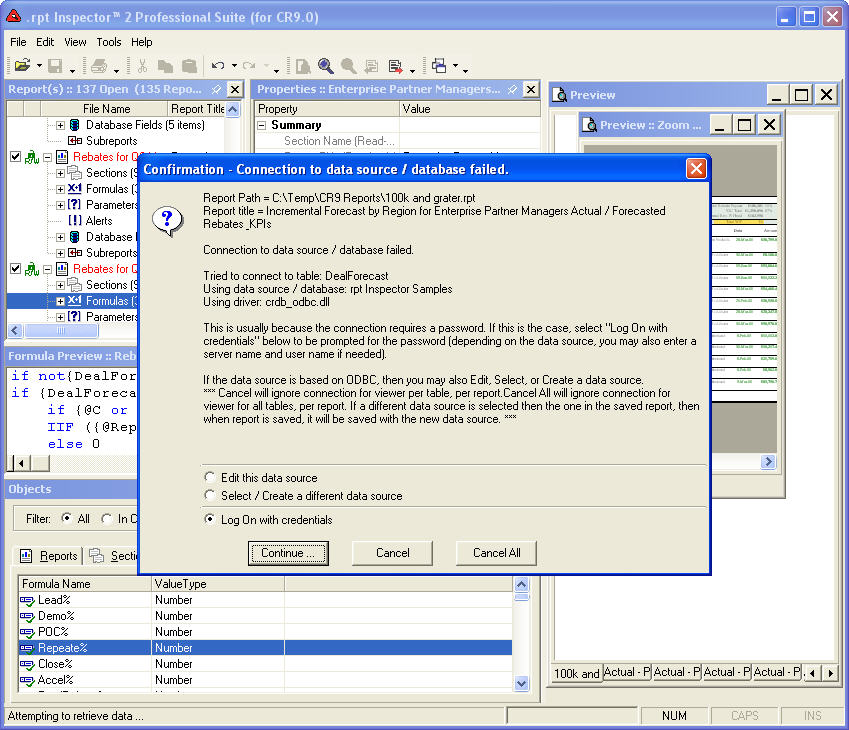
Task: Close the Report(s) panel
Action: [x=235, y=89]
